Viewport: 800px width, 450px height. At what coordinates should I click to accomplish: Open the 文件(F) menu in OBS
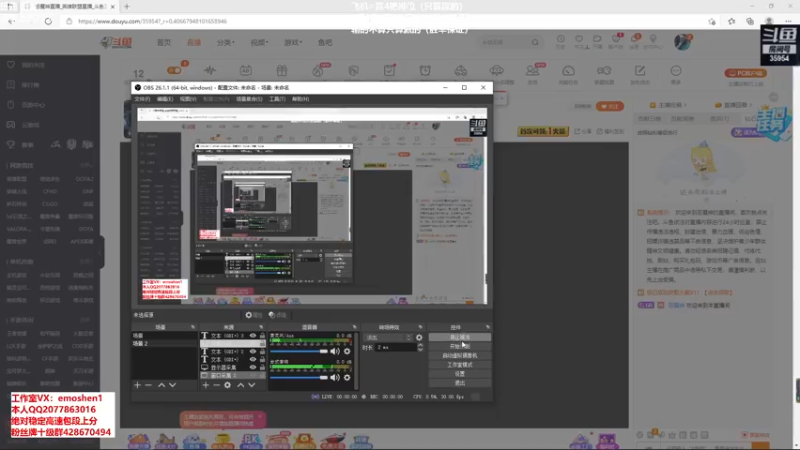coord(142,99)
